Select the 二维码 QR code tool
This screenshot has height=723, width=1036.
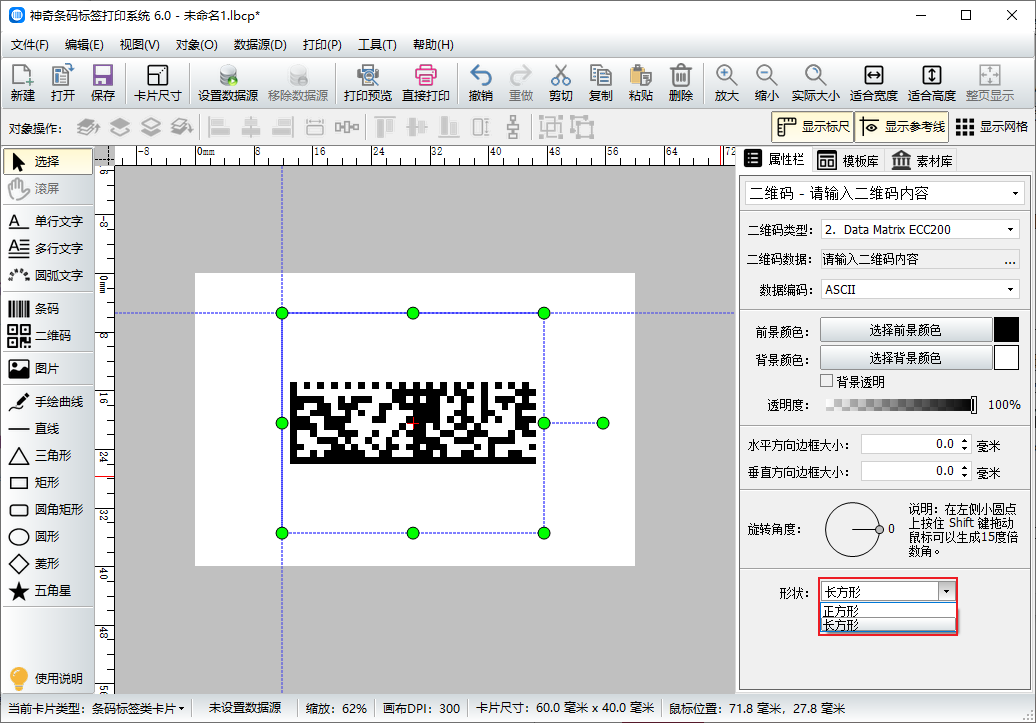click(x=47, y=336)
